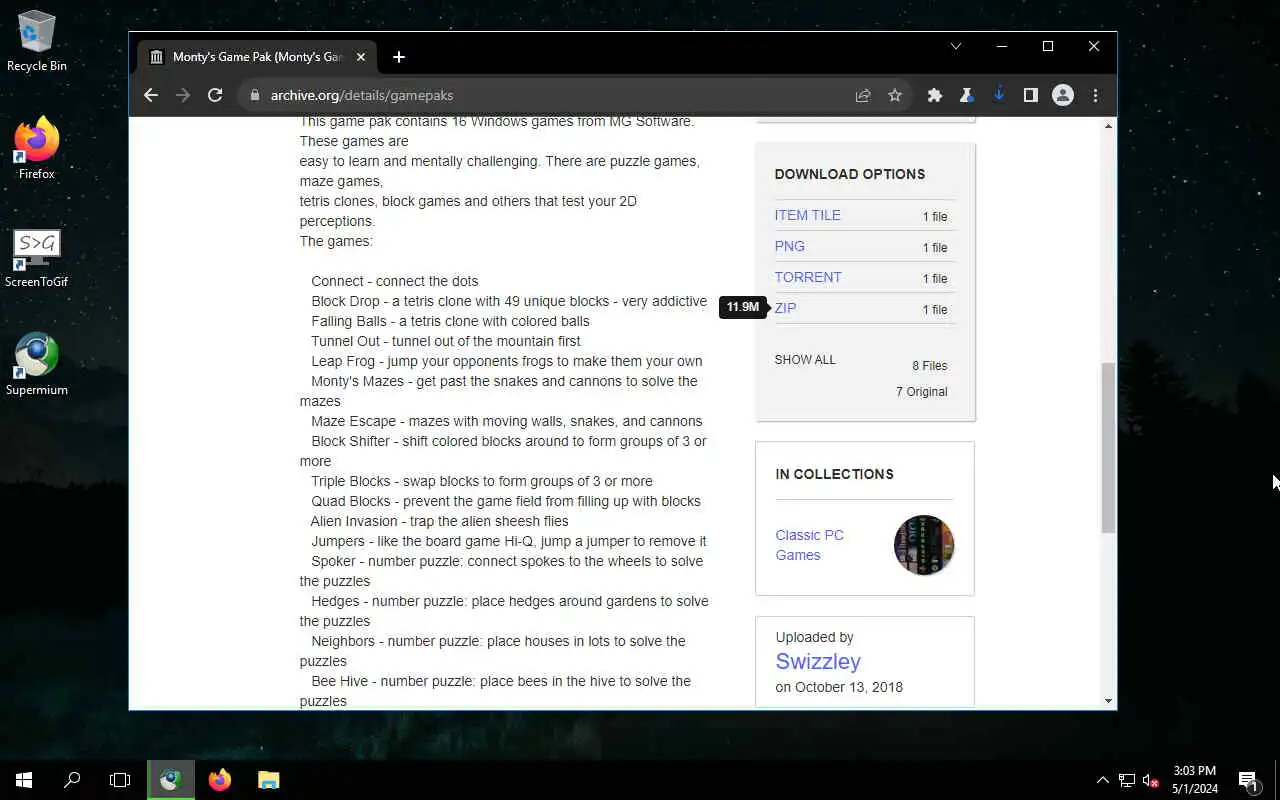Open the Windows Start menu
Screen dimensions: 1280x800
pyautogui.click(x=24, y=780)
